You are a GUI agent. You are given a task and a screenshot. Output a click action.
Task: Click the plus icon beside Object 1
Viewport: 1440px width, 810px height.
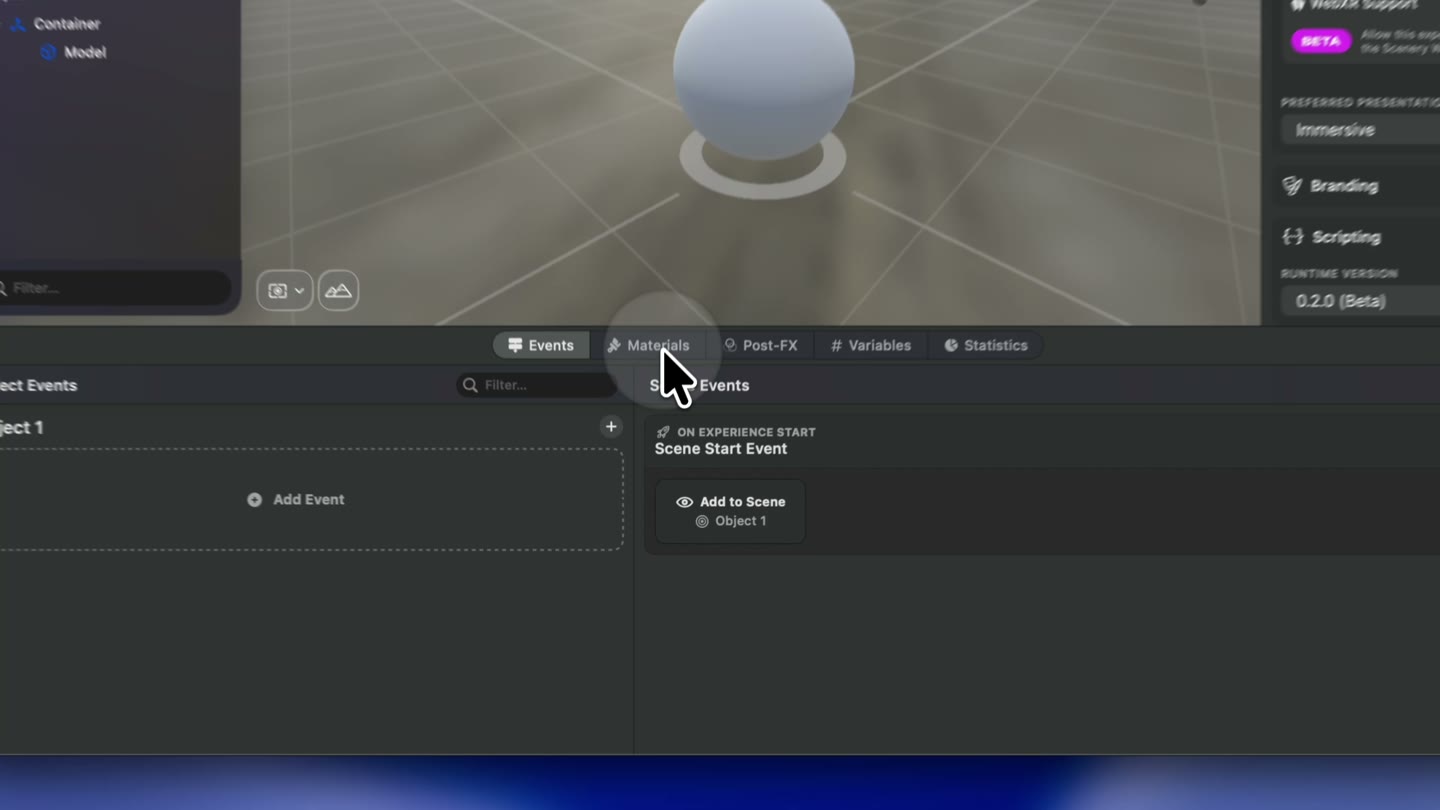coord(611,427)
